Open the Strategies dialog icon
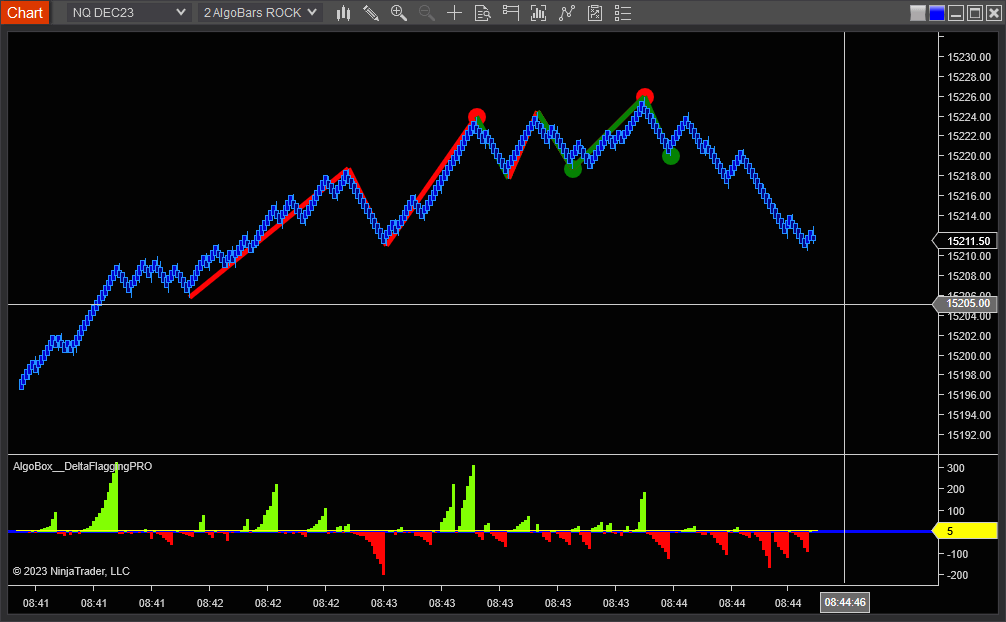1006x622 pixels. coord(567,13)
